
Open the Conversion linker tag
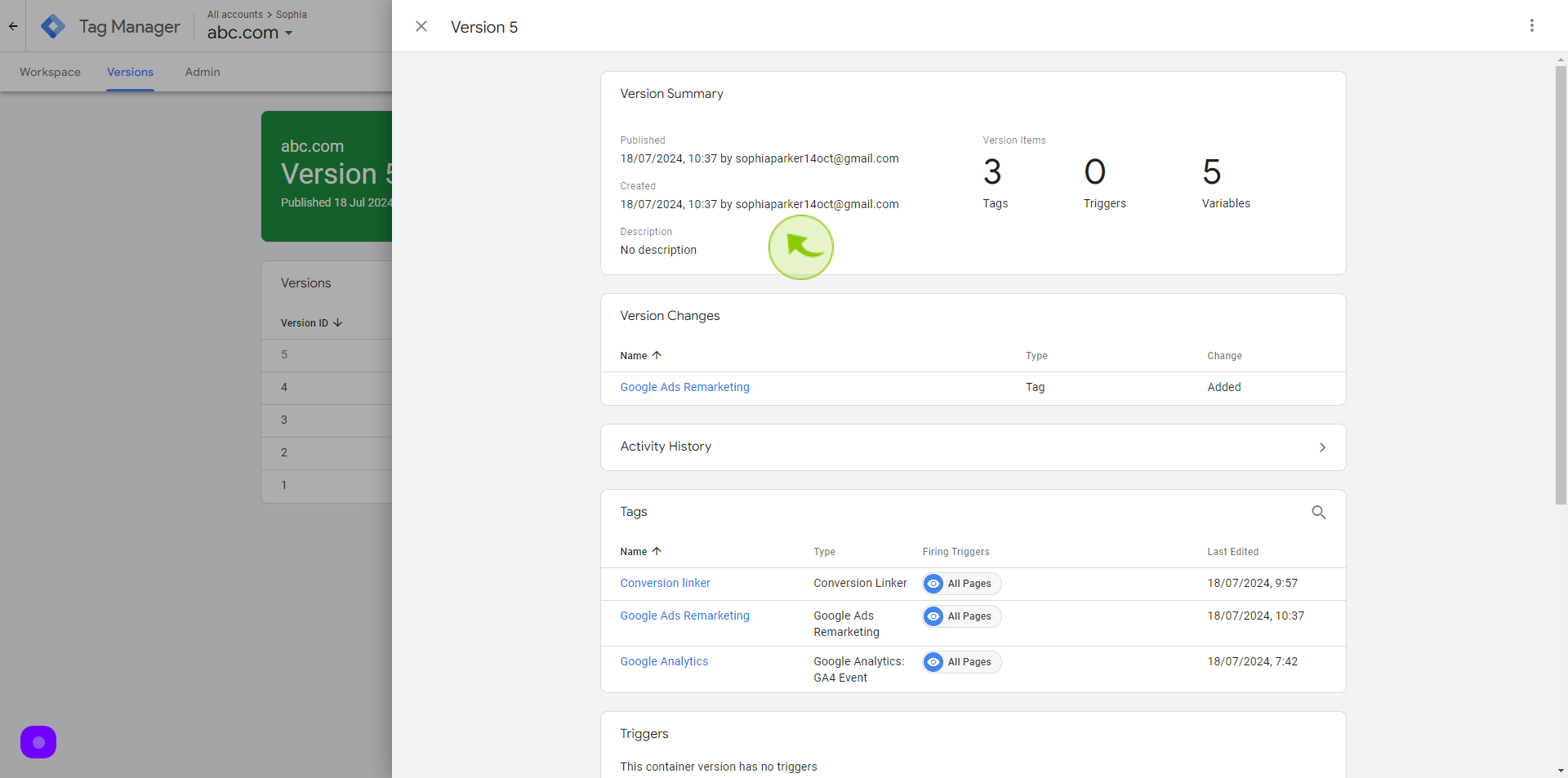pyautogui.click(x=665, y=583)
